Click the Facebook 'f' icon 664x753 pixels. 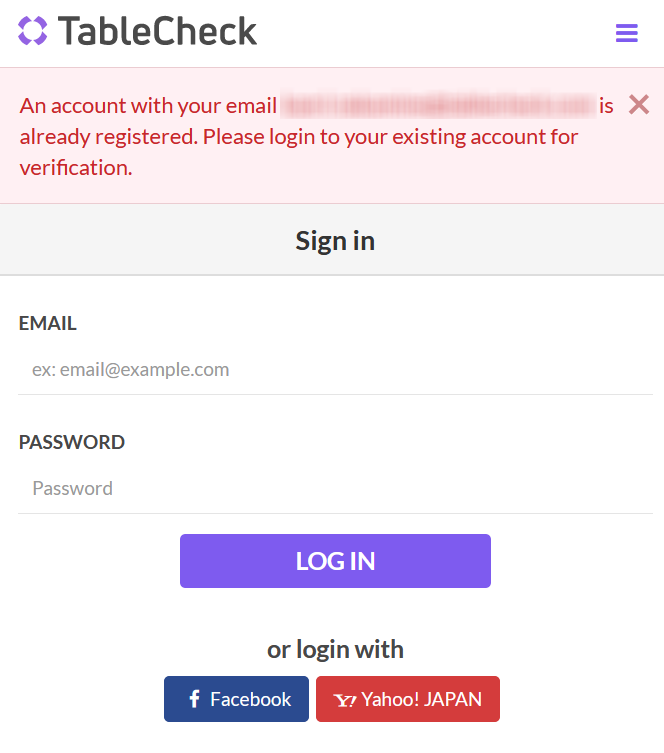pyautogui.click(x=195, y=699)
